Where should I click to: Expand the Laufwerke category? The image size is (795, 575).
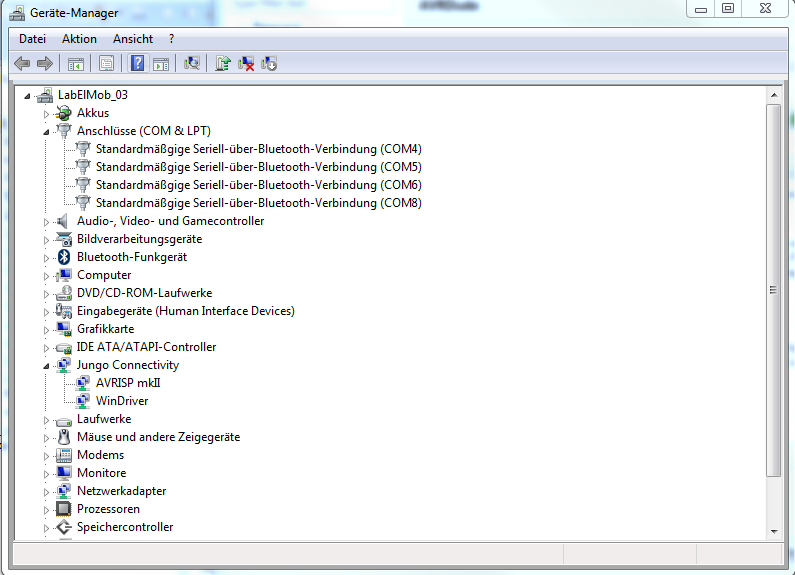(46, 420)
